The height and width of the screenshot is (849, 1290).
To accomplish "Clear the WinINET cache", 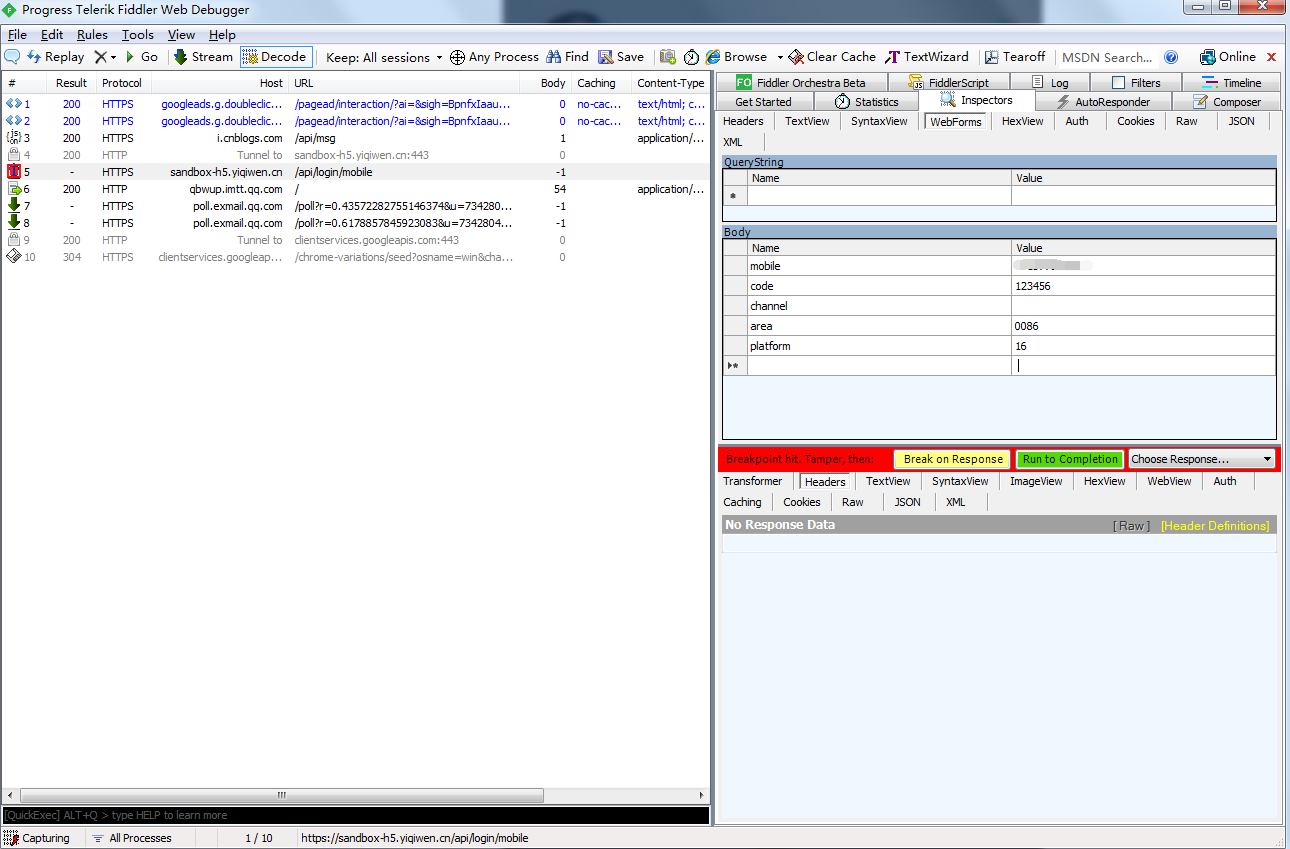I will tap(832, 57).
